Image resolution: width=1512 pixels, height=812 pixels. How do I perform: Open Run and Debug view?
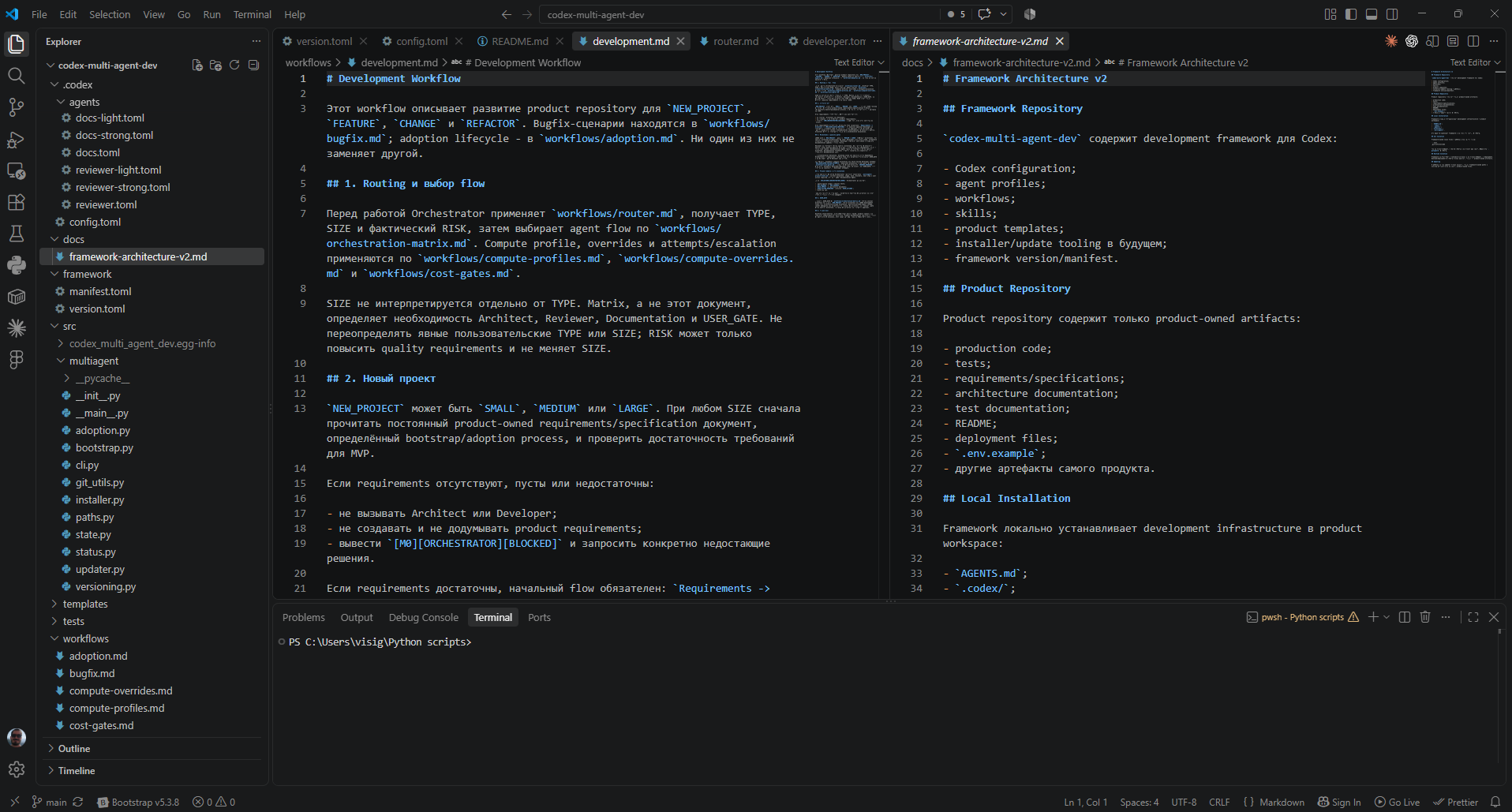coord(16,139)
